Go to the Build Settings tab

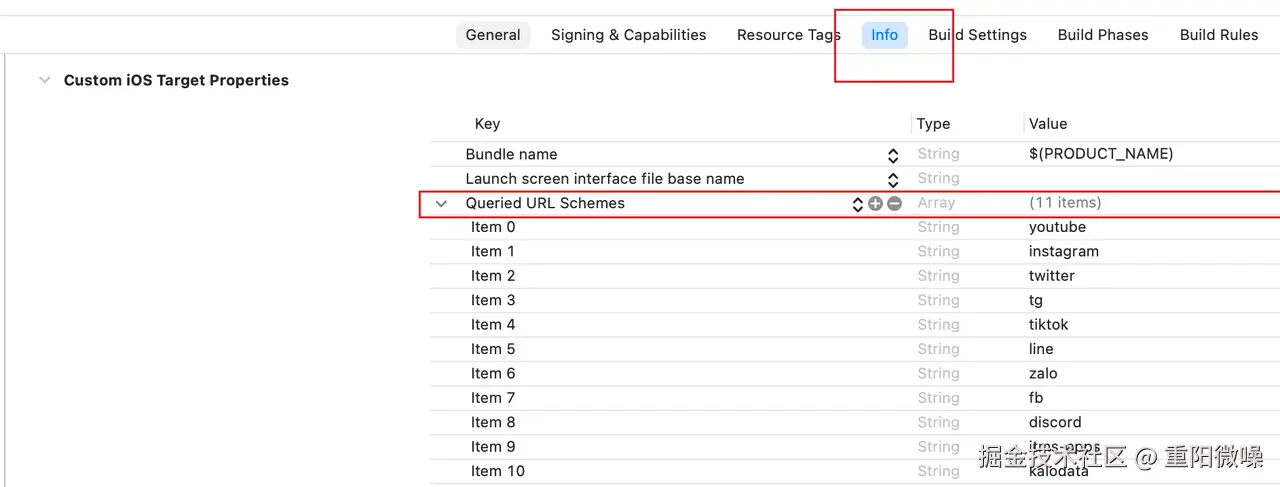977,35
